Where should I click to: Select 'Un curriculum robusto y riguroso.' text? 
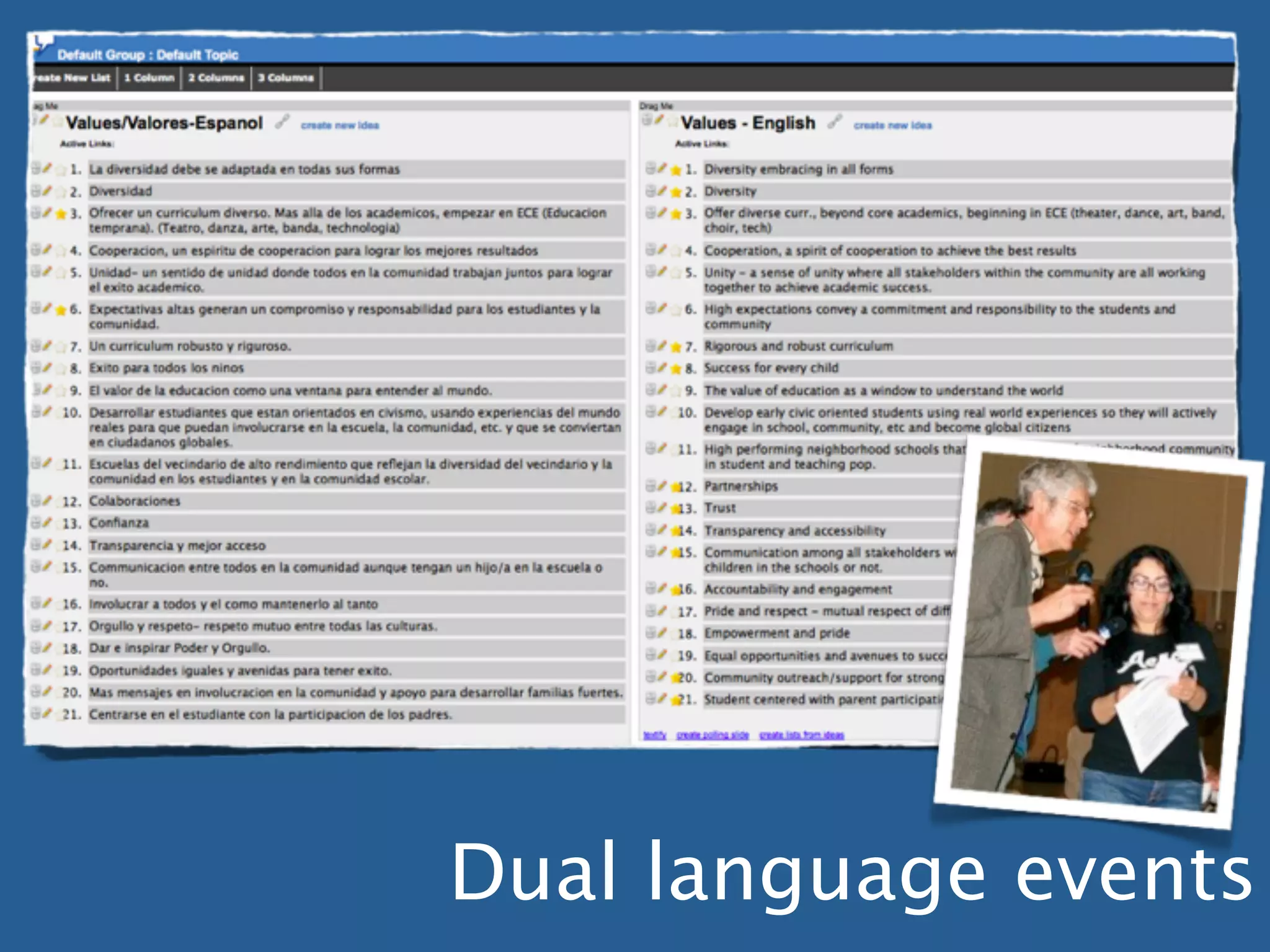[x=190, y=346]
